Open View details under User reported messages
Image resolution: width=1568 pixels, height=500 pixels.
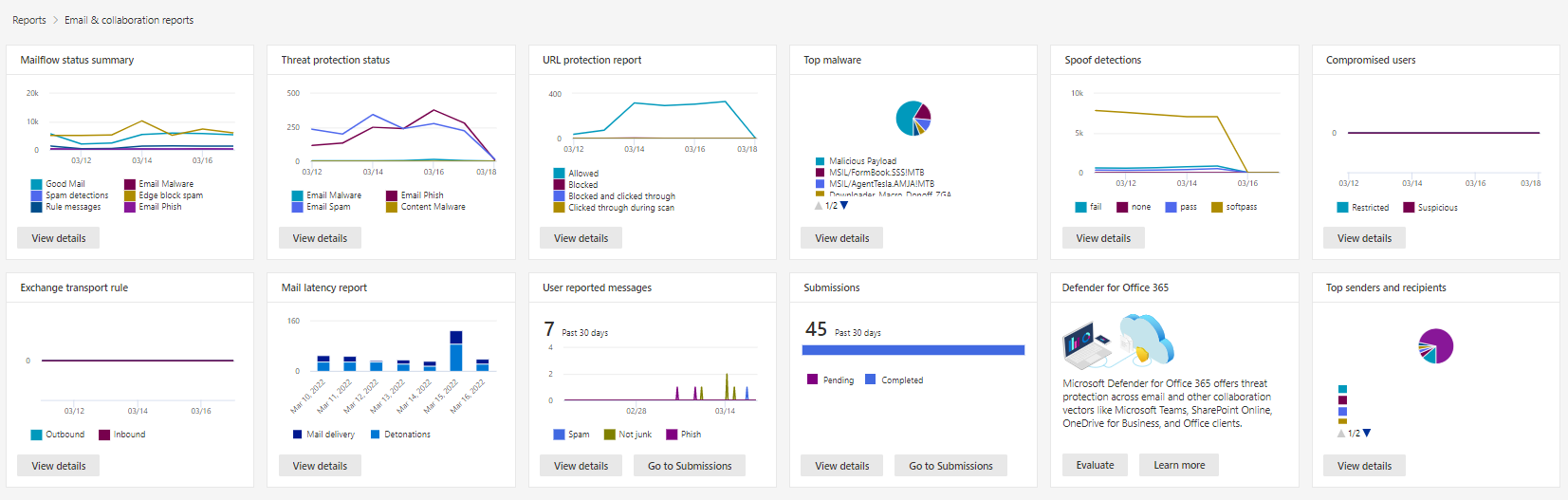tap(581, 466)
